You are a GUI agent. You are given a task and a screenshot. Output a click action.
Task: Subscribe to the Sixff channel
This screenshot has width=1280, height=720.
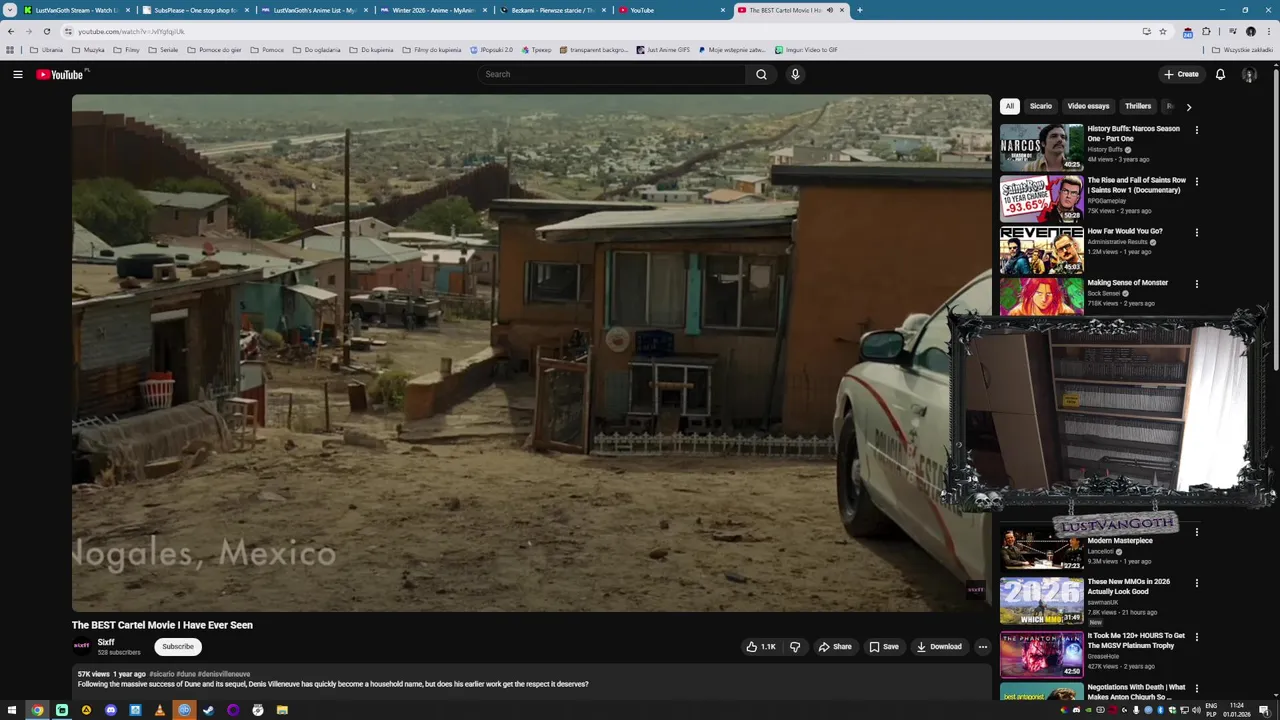point(178,647)
